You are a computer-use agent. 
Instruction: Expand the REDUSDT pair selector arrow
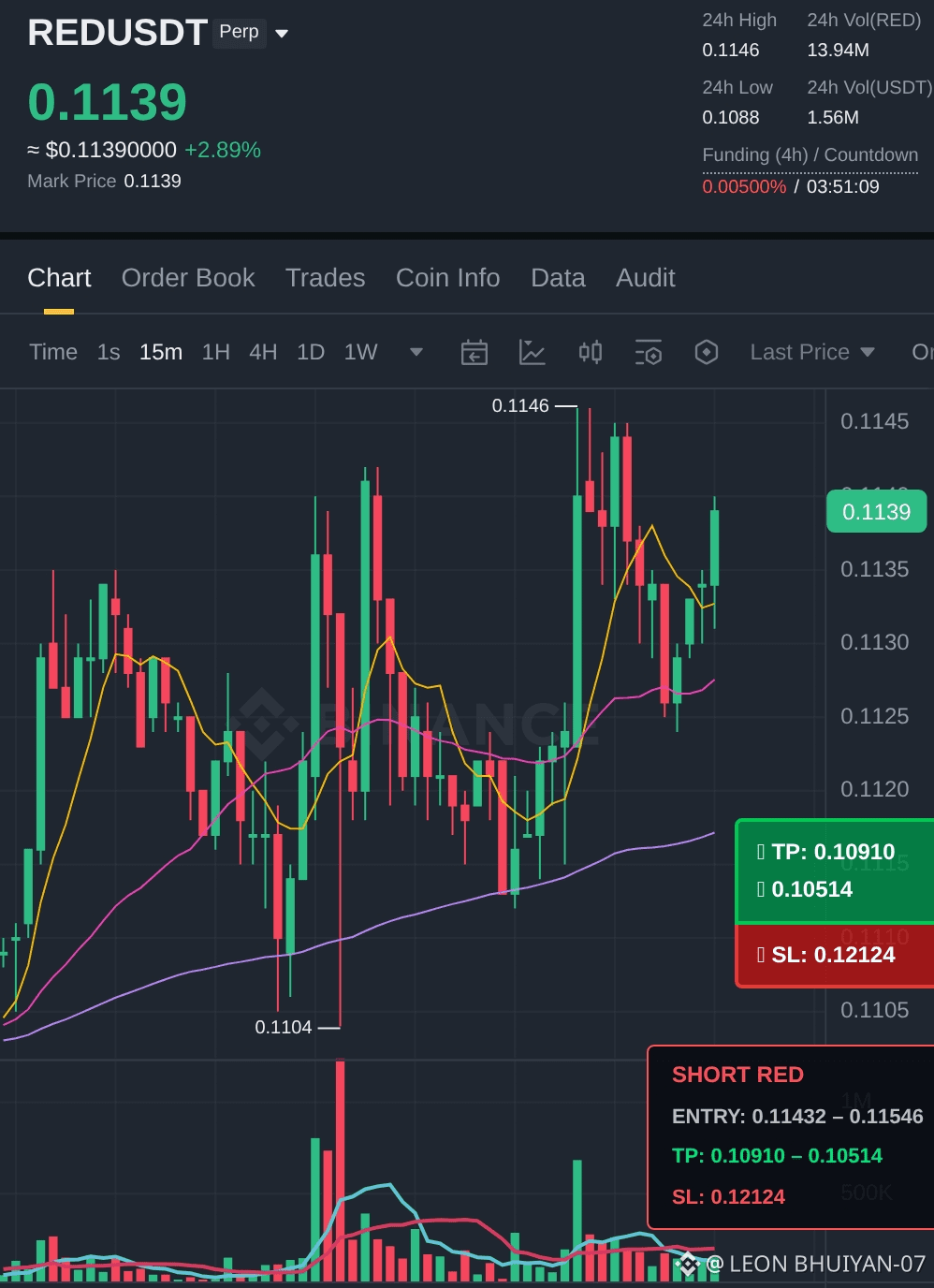282,34
